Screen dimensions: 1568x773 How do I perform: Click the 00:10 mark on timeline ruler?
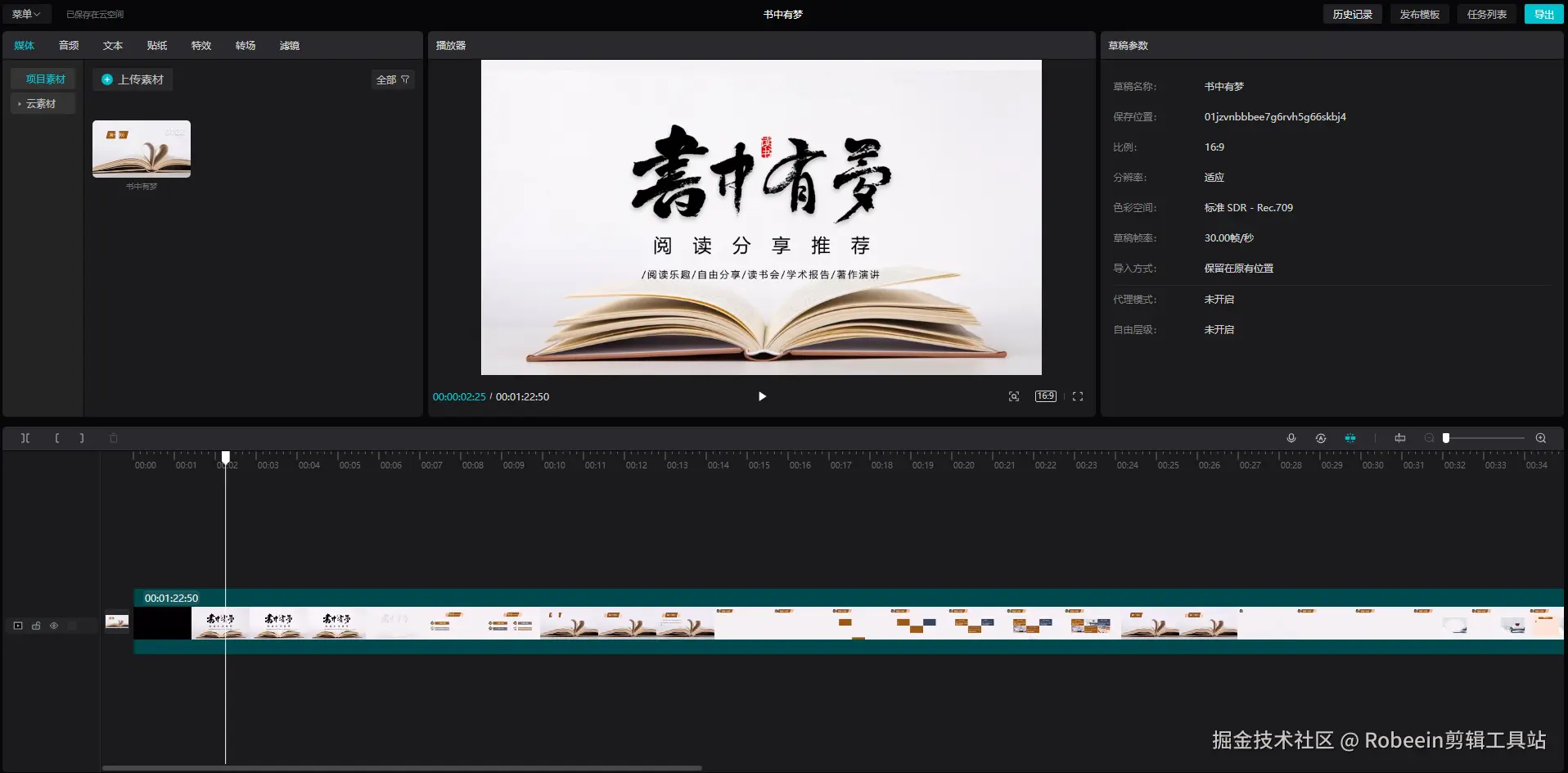point(555,465)
